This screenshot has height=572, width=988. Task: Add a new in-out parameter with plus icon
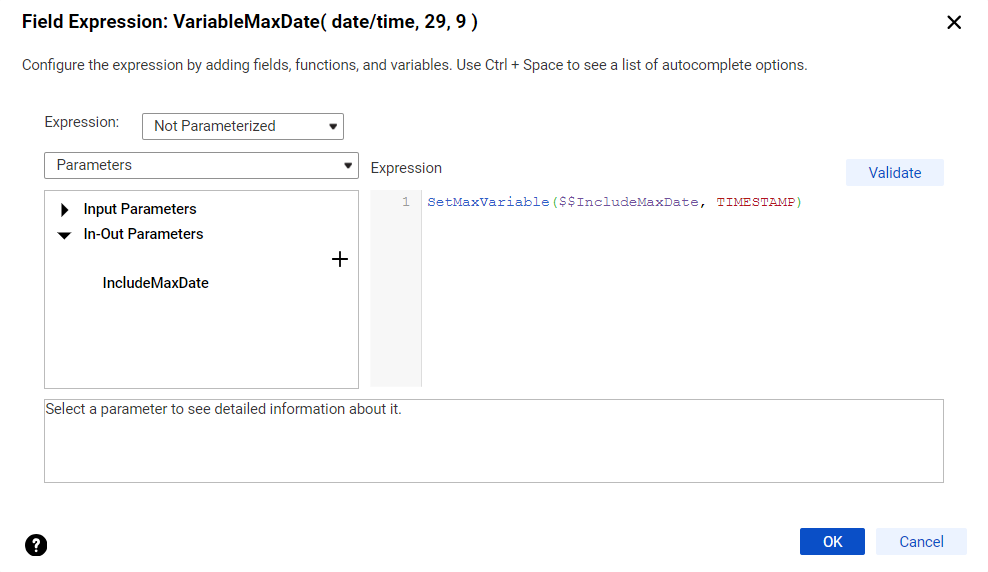340,259
